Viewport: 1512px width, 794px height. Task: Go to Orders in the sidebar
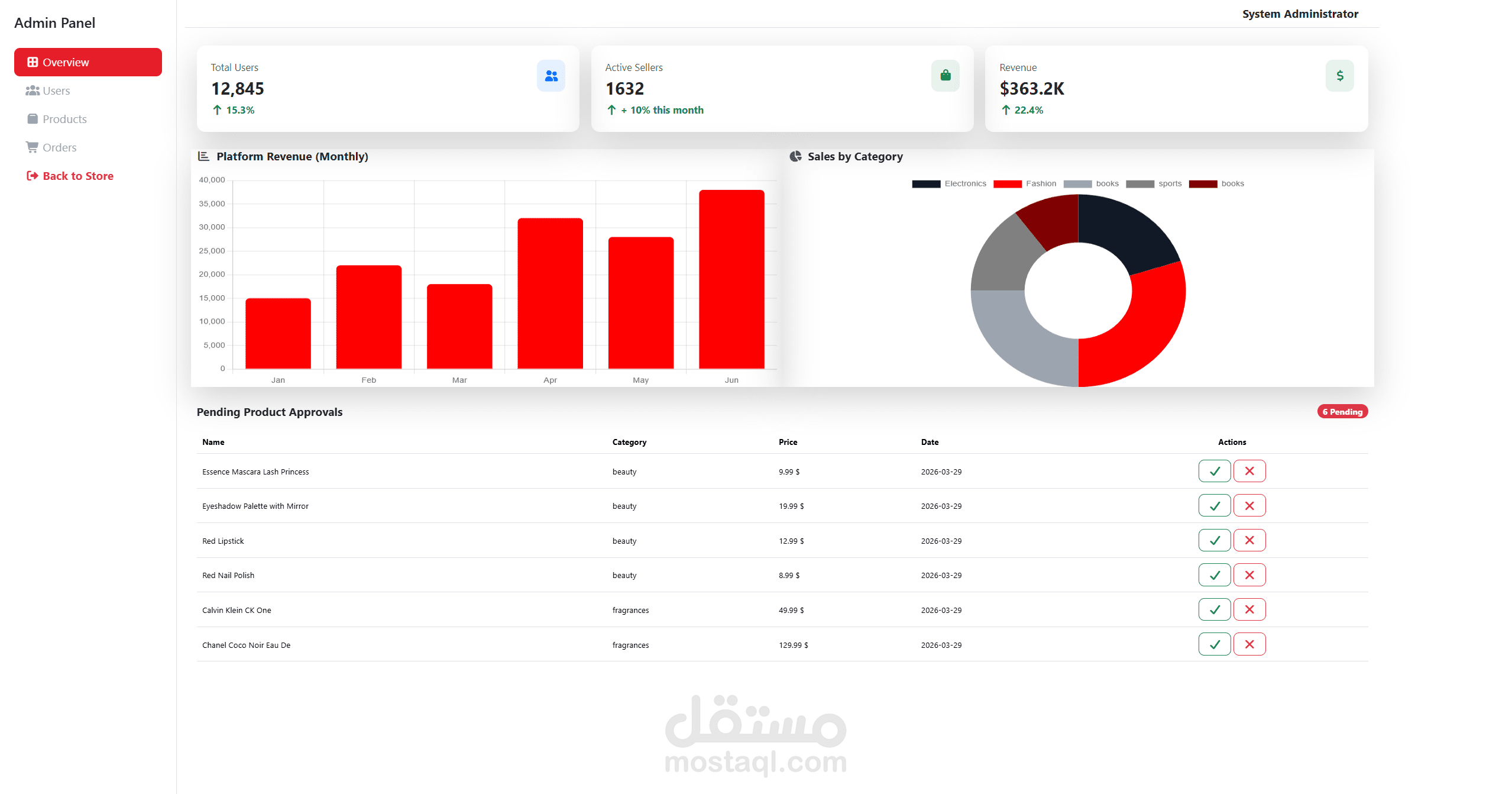59,147
